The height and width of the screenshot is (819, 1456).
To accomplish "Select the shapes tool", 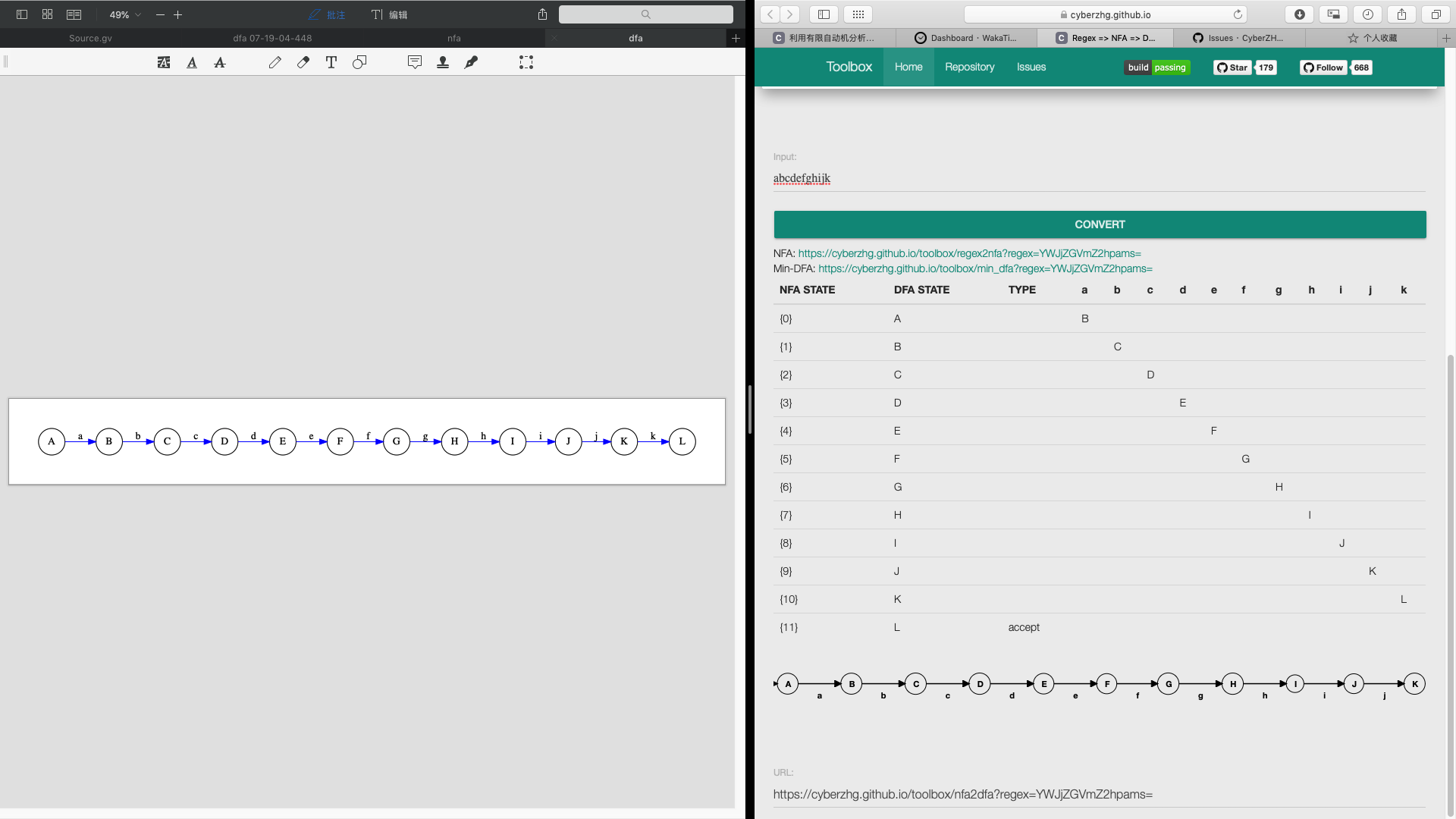I will point(359,63).
